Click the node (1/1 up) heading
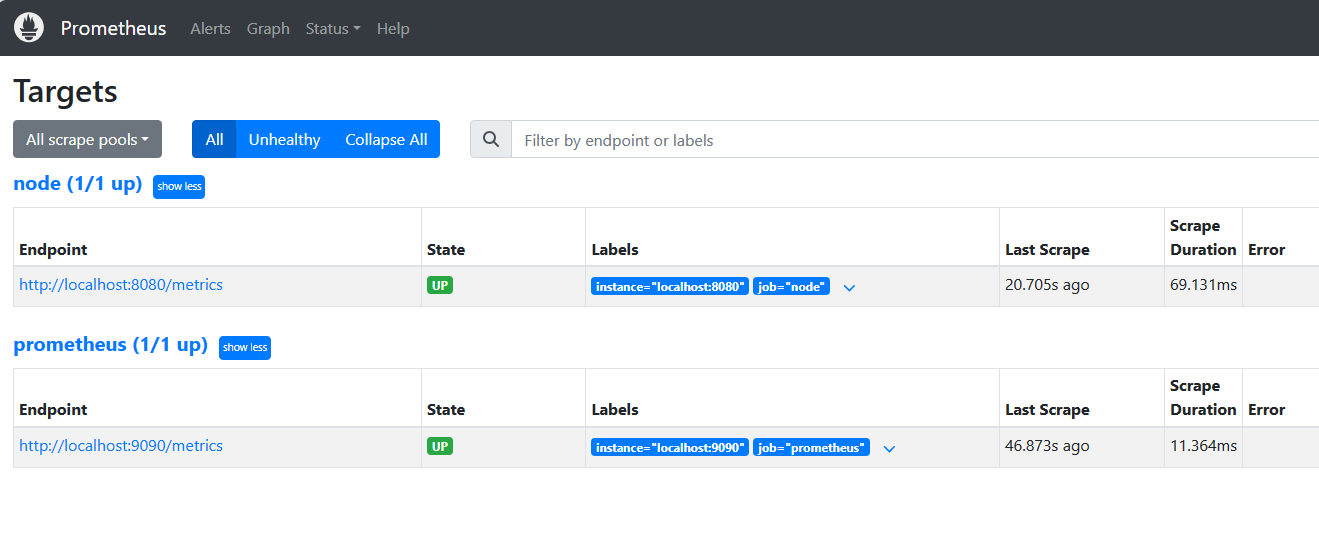The image size is (1319, 547). pos(78,184)
